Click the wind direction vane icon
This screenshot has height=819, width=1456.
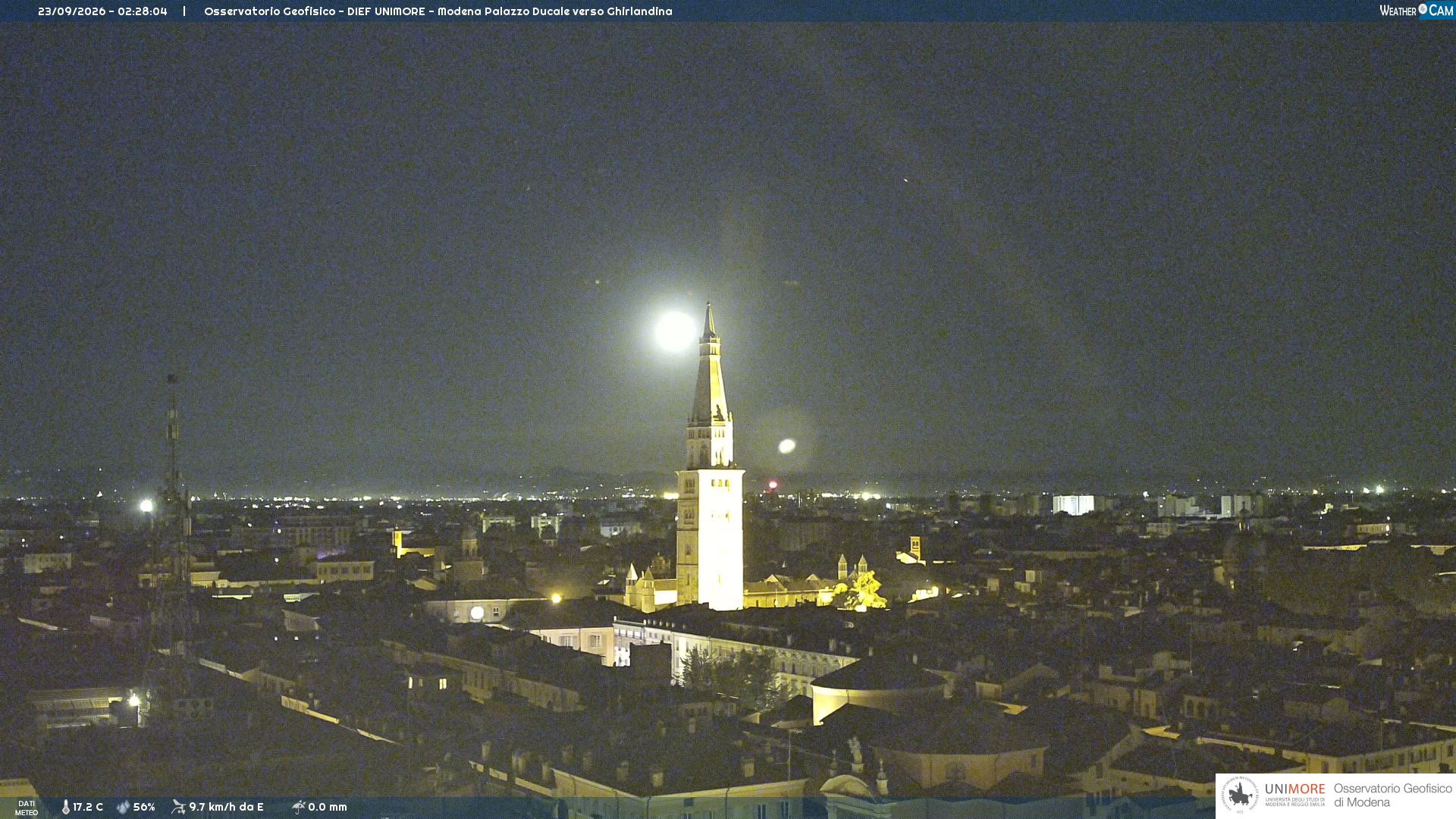pos(178,807)
